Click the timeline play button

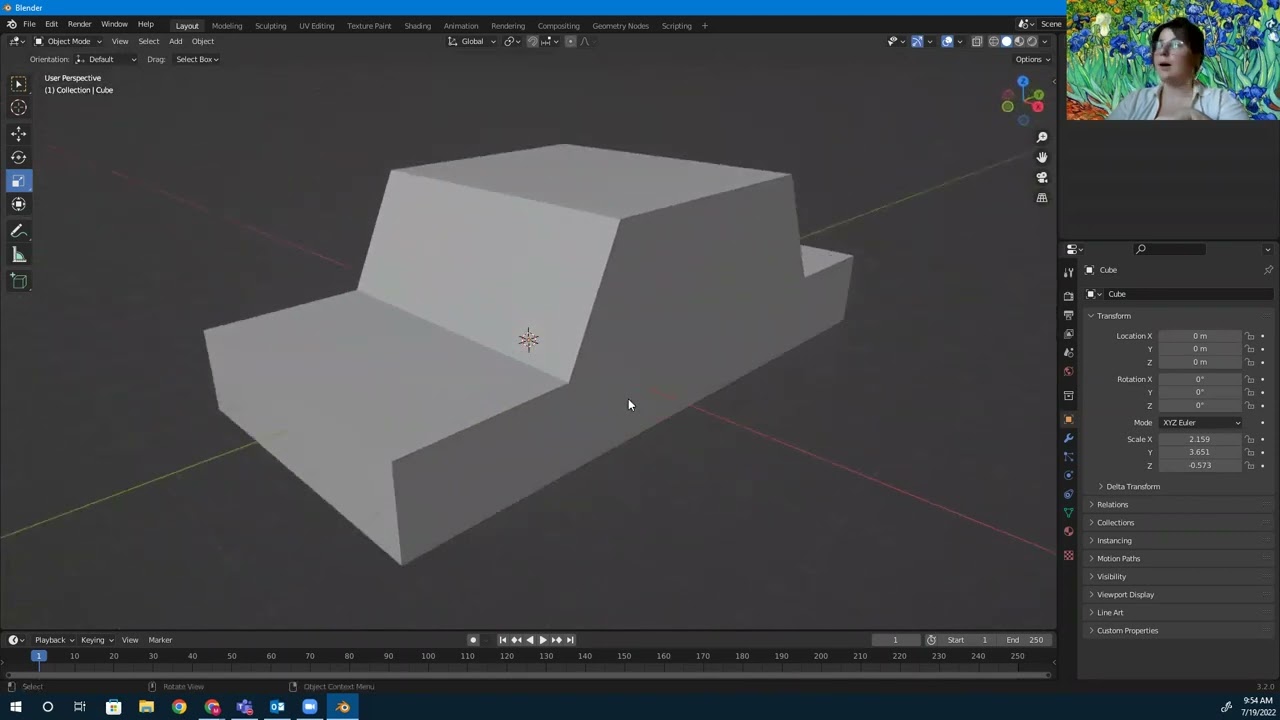pyautogui.click(x=542, y=640)
